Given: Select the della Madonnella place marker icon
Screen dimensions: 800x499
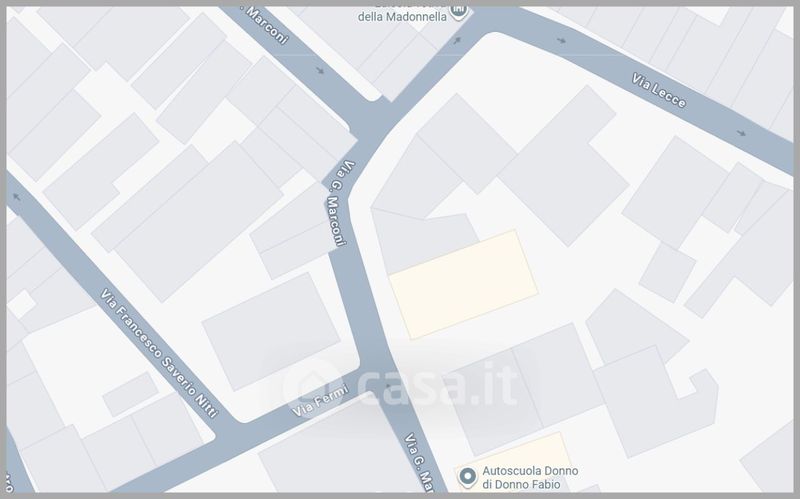Looking at the screenshot, I should 459,12.
